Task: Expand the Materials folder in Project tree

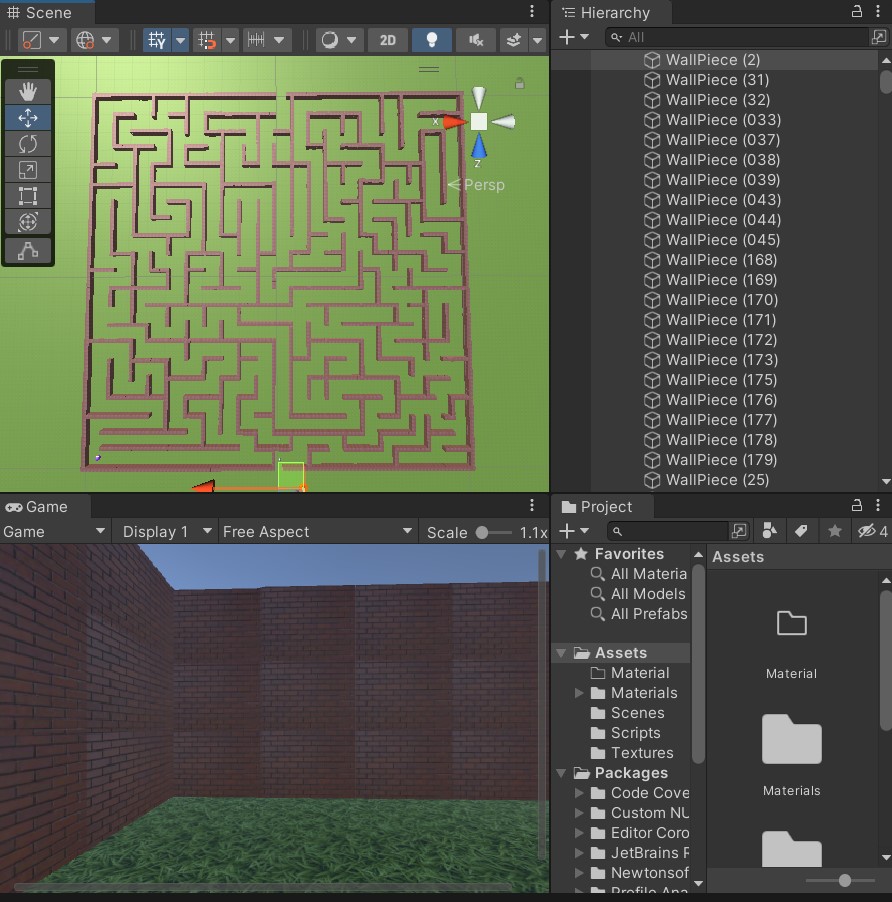Action: click(579, 693)
